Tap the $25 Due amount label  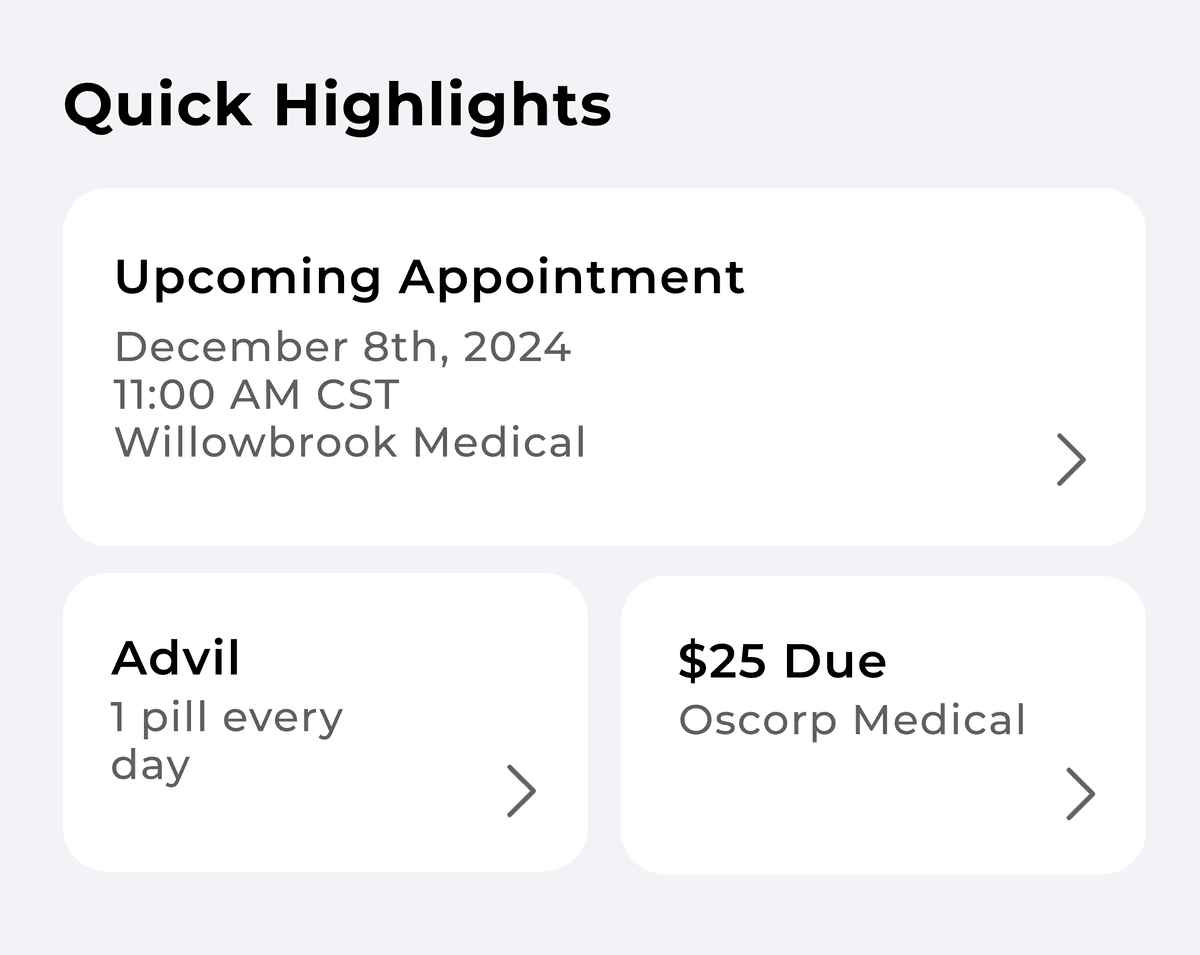pyautogui.click(x=782, y=662)
